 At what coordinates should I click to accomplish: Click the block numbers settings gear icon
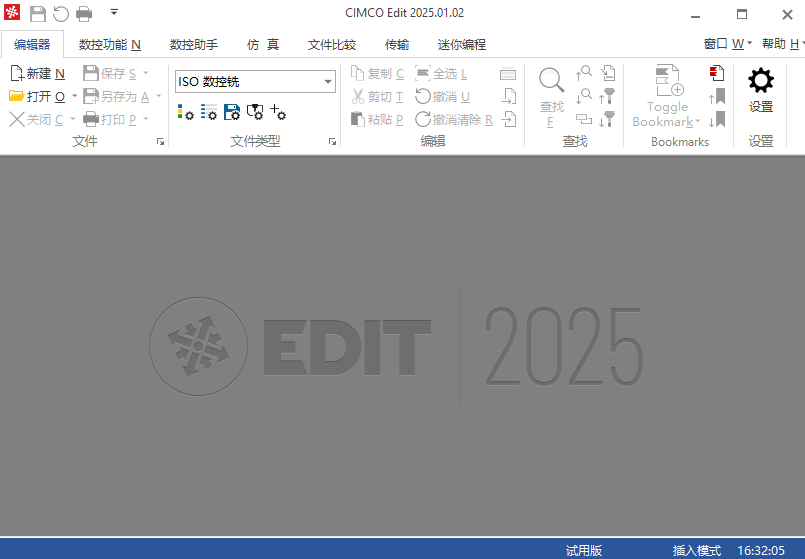click(208, 112)
